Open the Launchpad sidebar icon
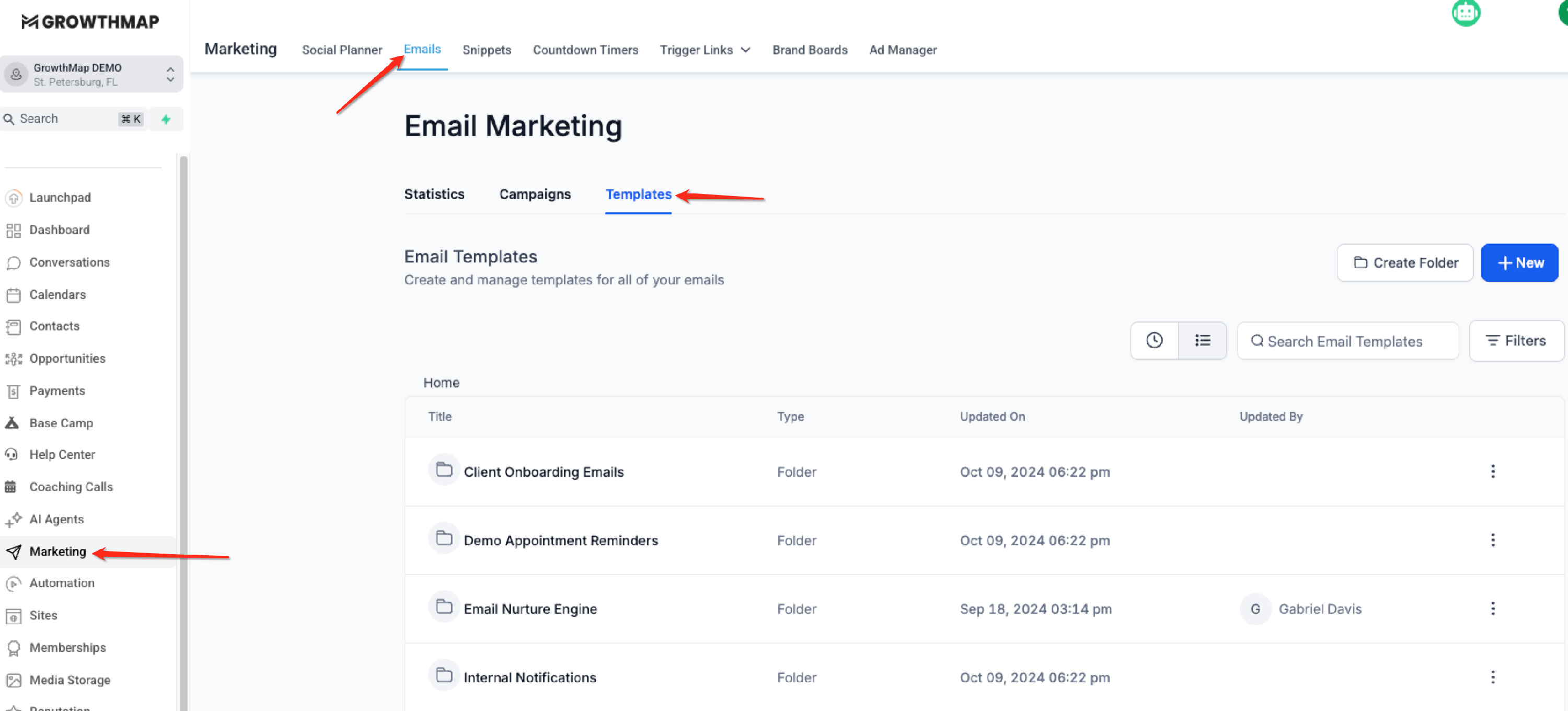This screenshot has height=711, width=1568. click(14, 198)
